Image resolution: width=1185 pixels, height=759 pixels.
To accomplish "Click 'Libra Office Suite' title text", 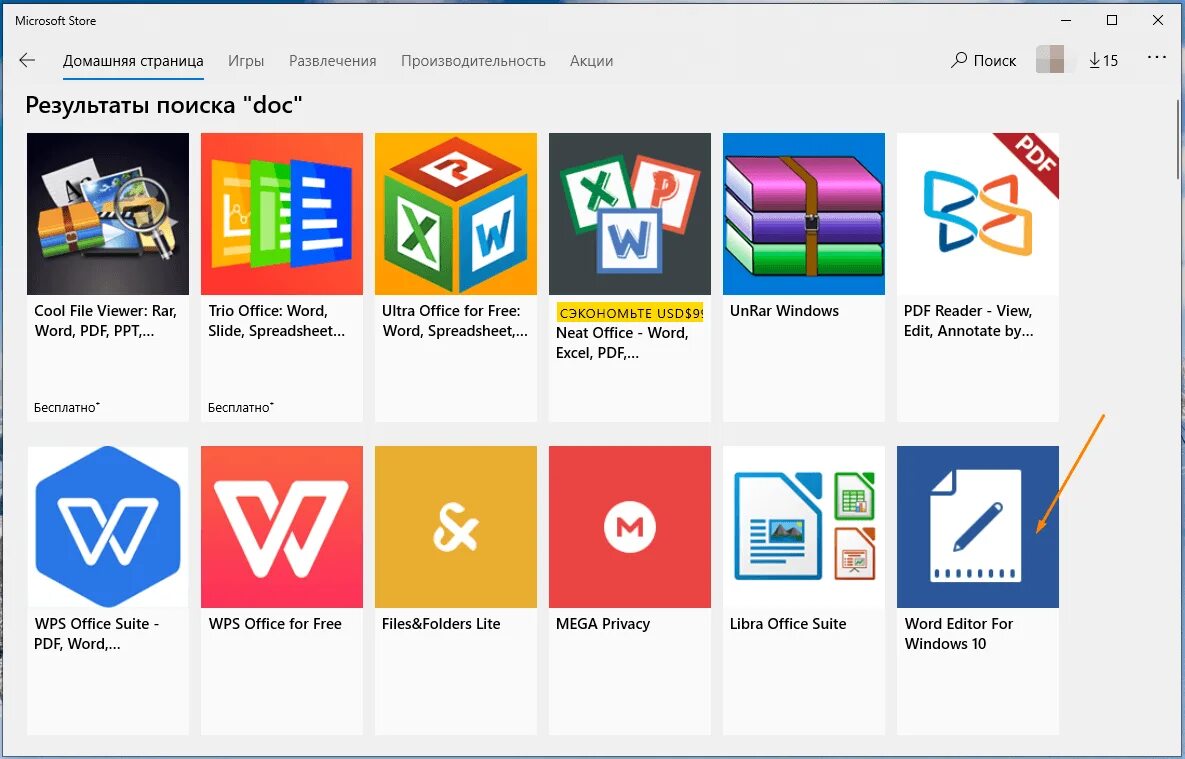I will (788, 624).
